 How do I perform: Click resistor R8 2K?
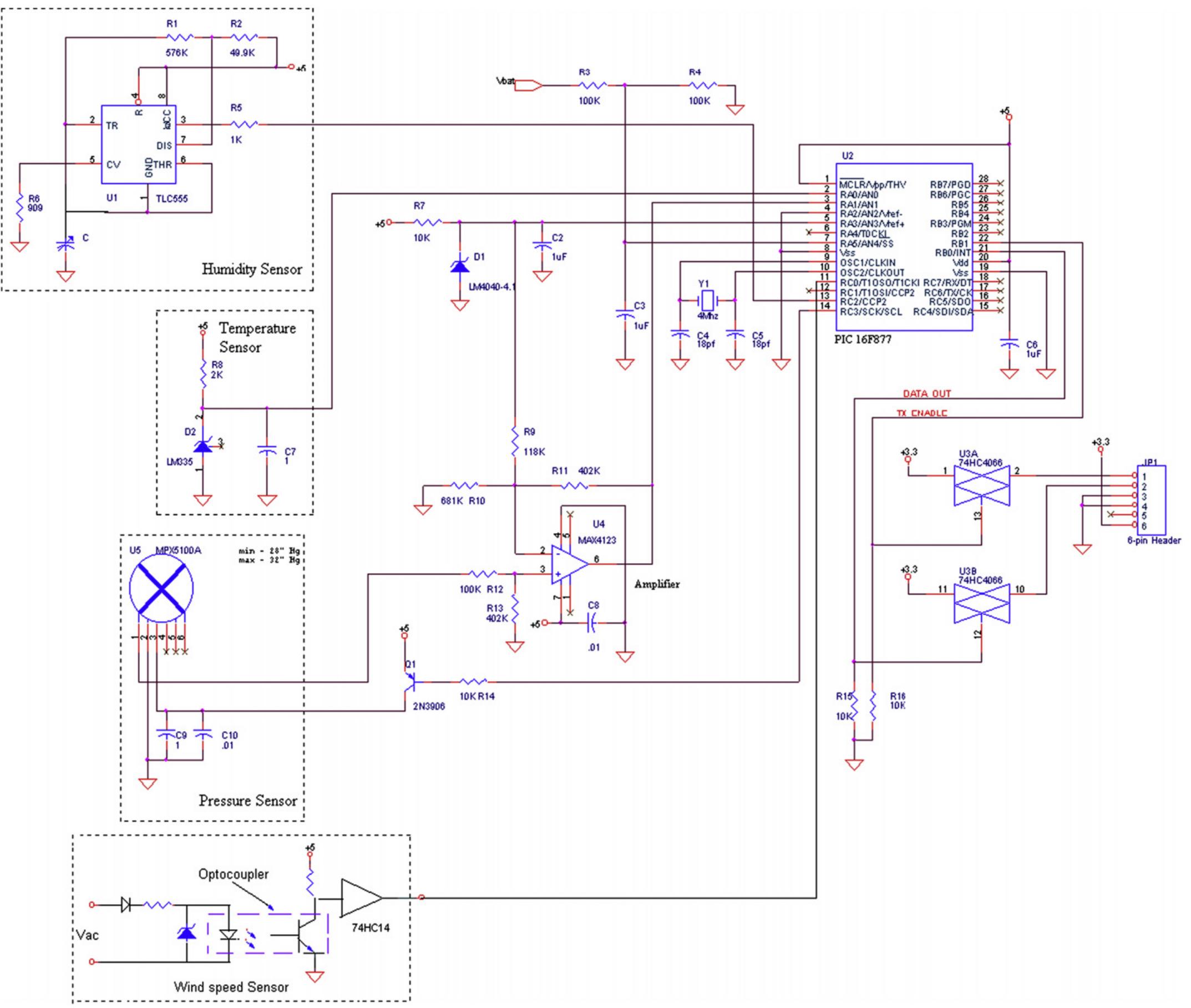[203, 374]
